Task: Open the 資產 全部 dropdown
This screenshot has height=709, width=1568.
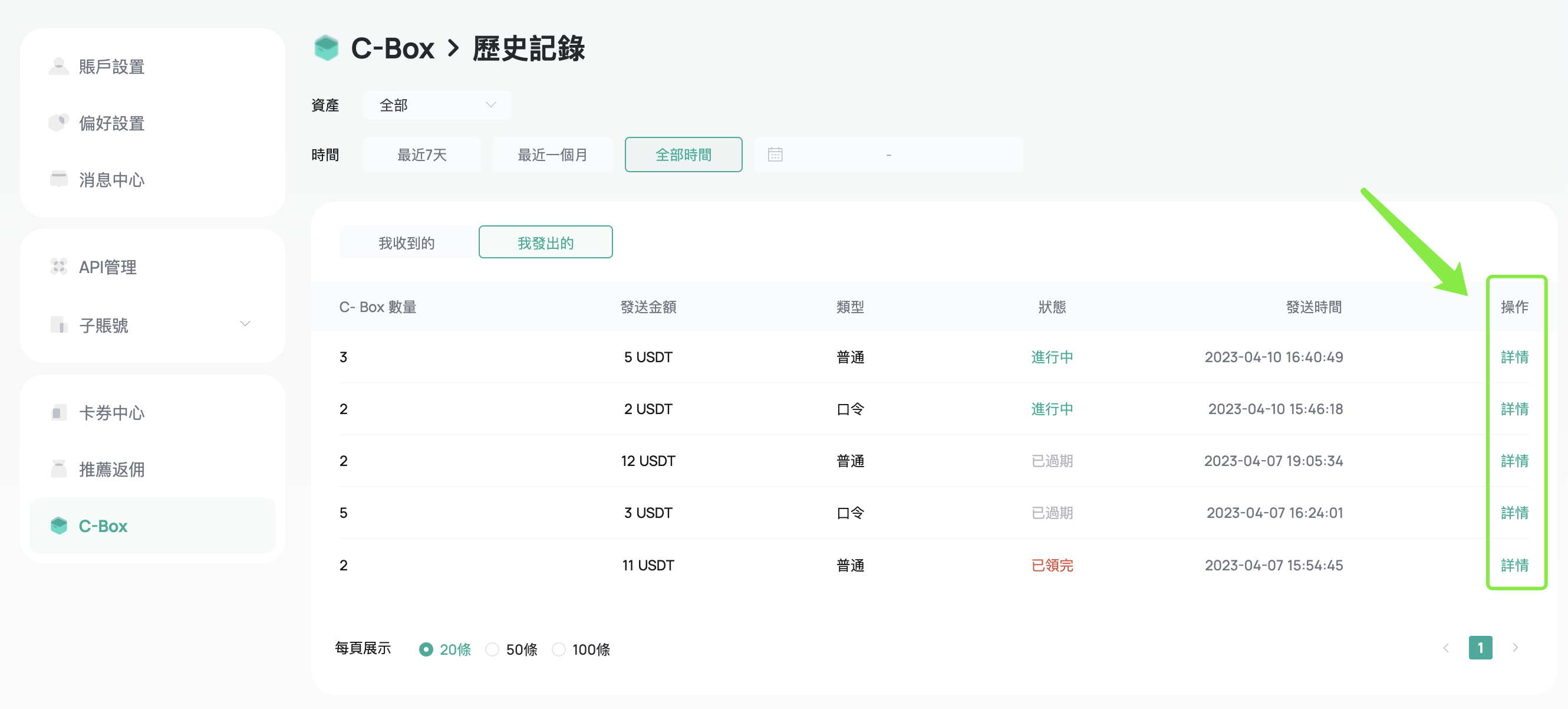Action: (x=437, y=106)
